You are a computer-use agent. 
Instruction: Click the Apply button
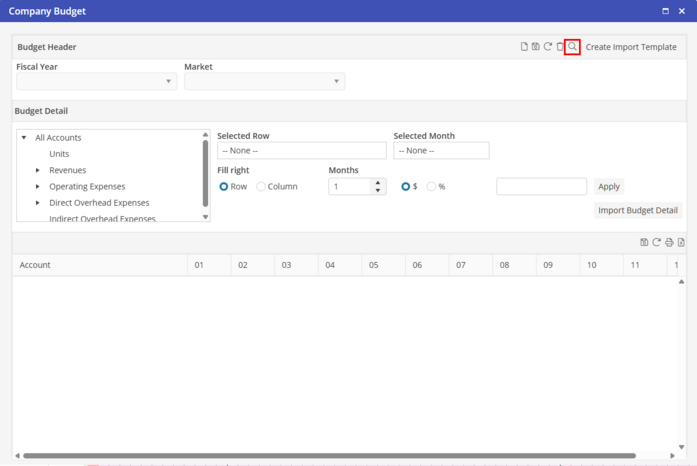tap(608, 187)
